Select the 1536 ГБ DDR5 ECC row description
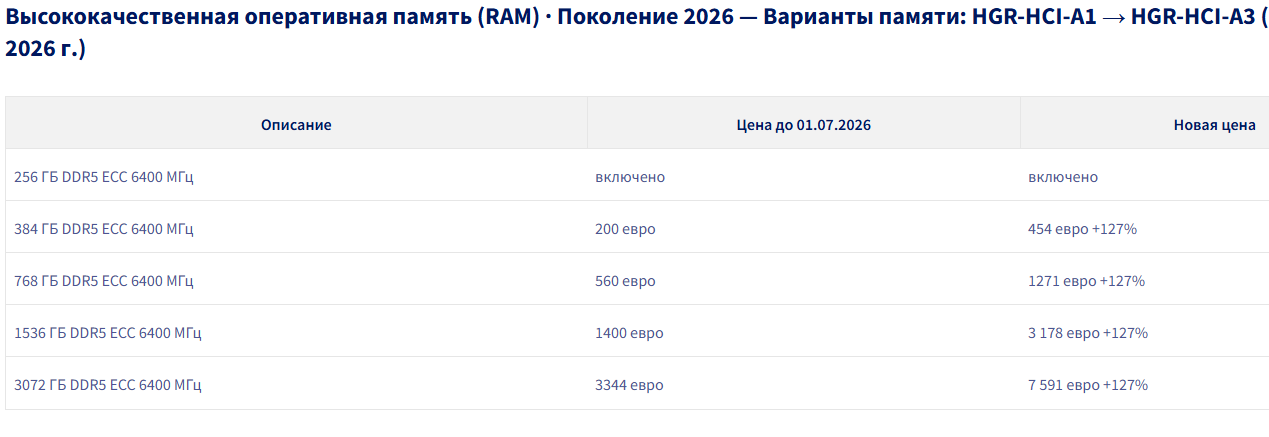The width and height of the screenshot is (1269, 437). tap(108, 333)
